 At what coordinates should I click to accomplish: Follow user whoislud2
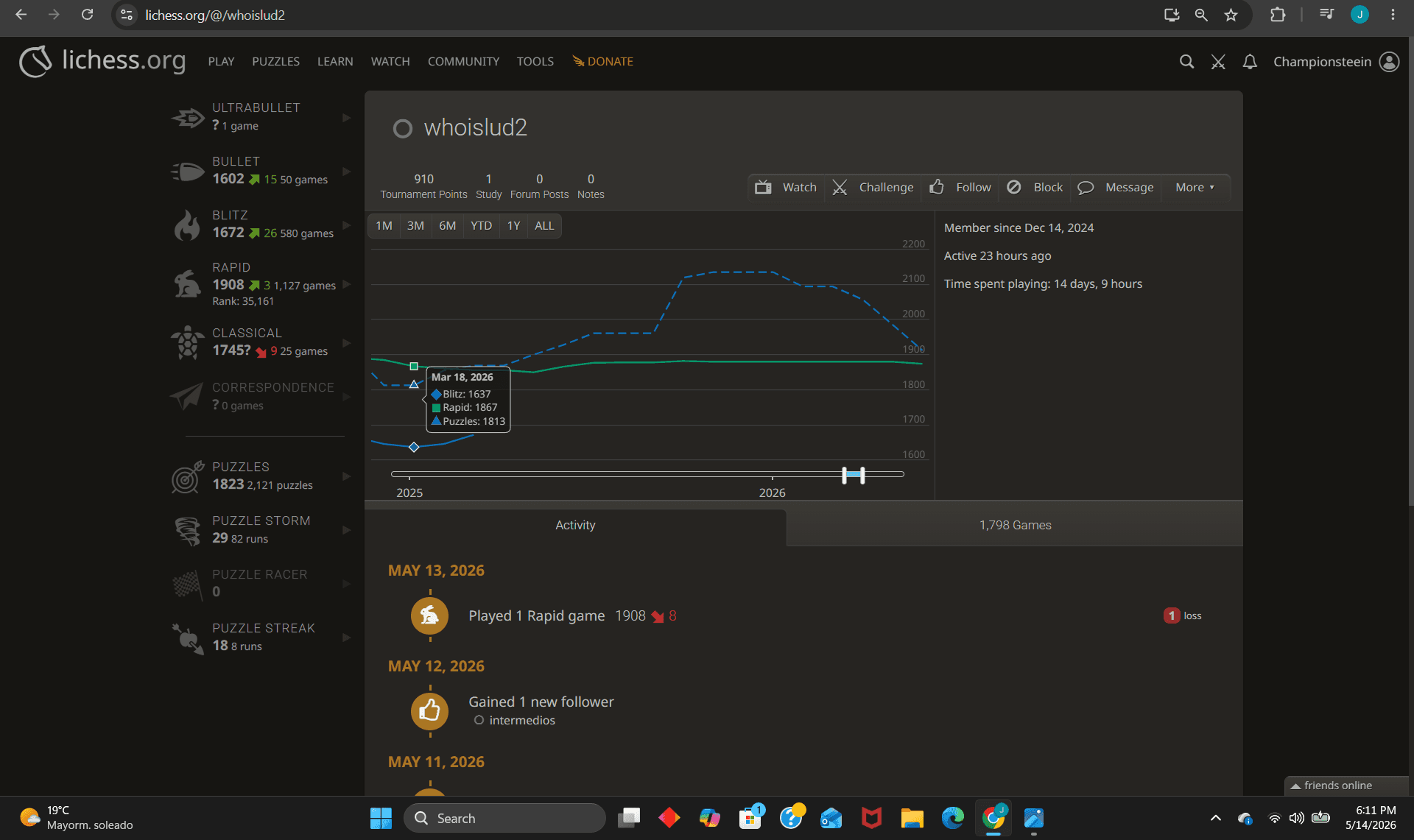click(960, 187)
